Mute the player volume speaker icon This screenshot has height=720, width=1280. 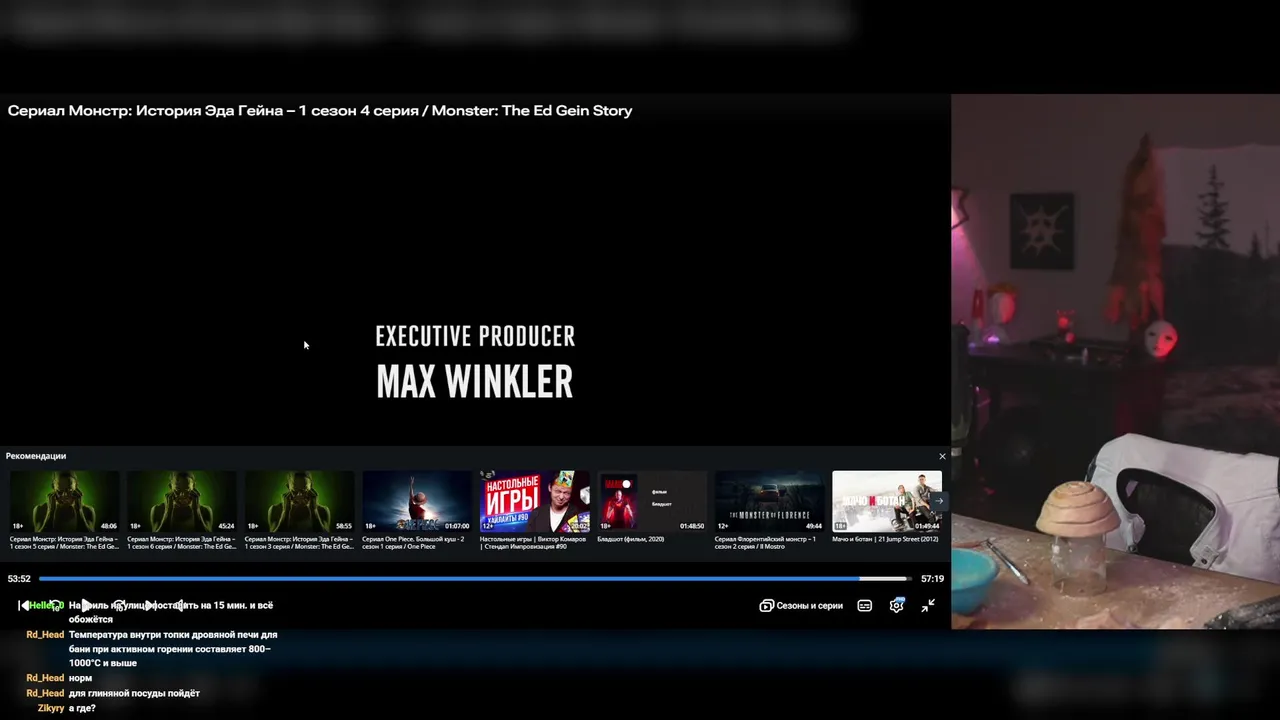(180, 605)
